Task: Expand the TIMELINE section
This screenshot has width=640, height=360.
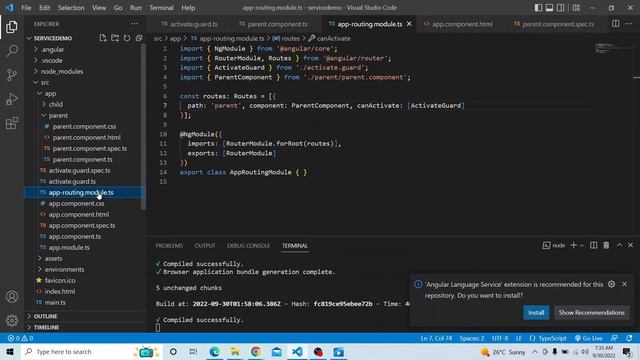Action: click(x=84, y=327)
